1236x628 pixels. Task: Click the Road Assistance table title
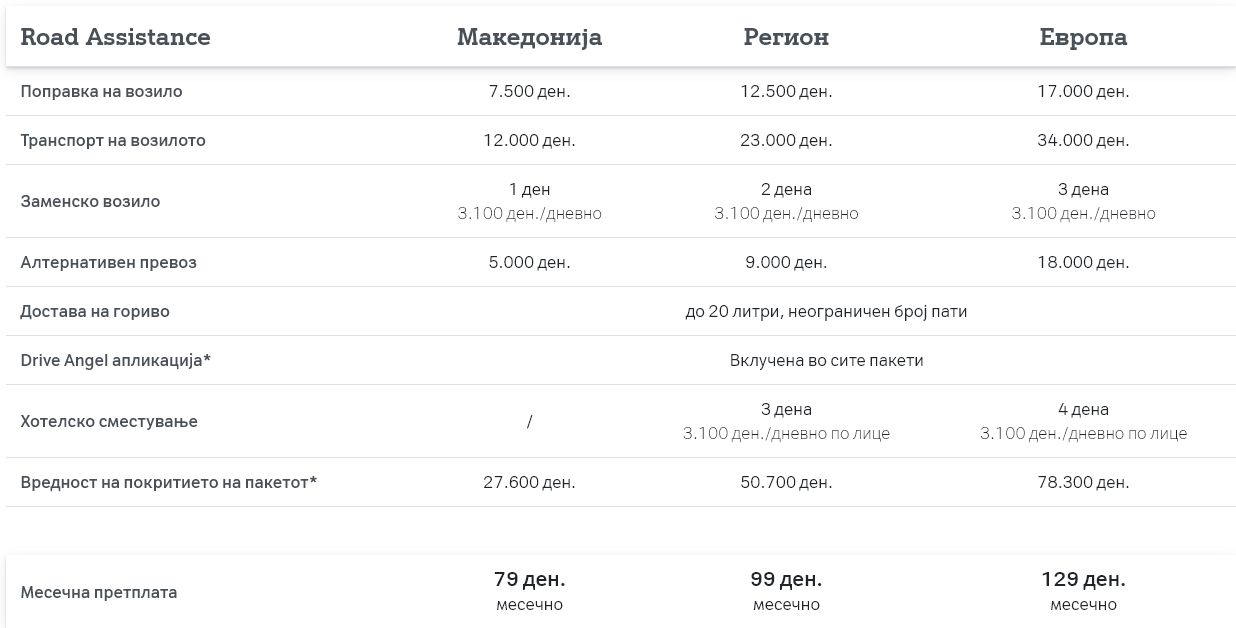click(x=115, y=37)
